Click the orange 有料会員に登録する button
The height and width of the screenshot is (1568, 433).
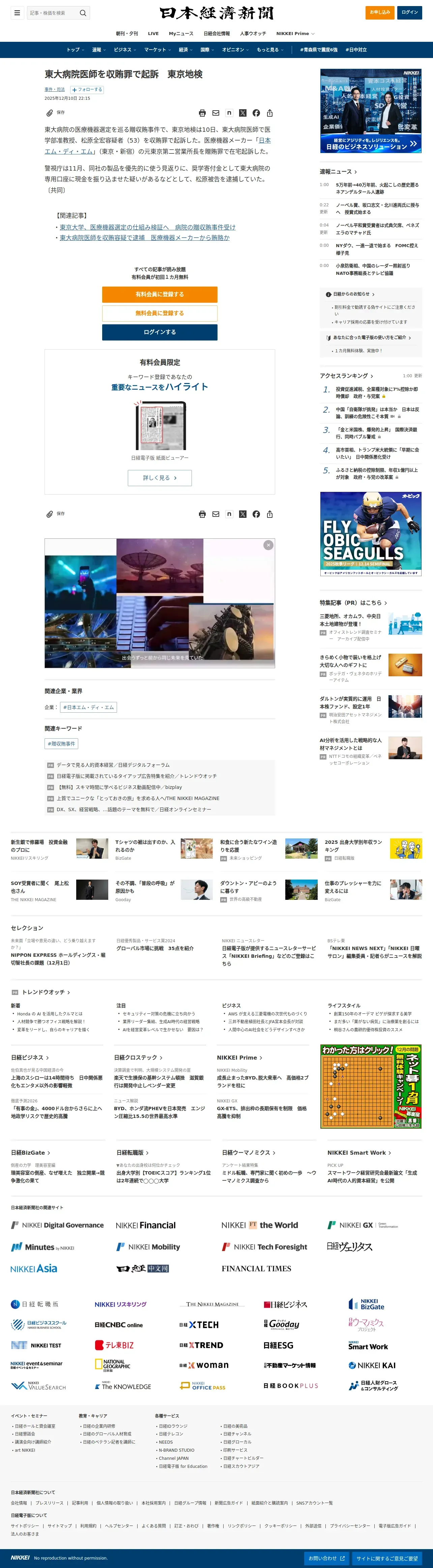click(x=160, y=295)
